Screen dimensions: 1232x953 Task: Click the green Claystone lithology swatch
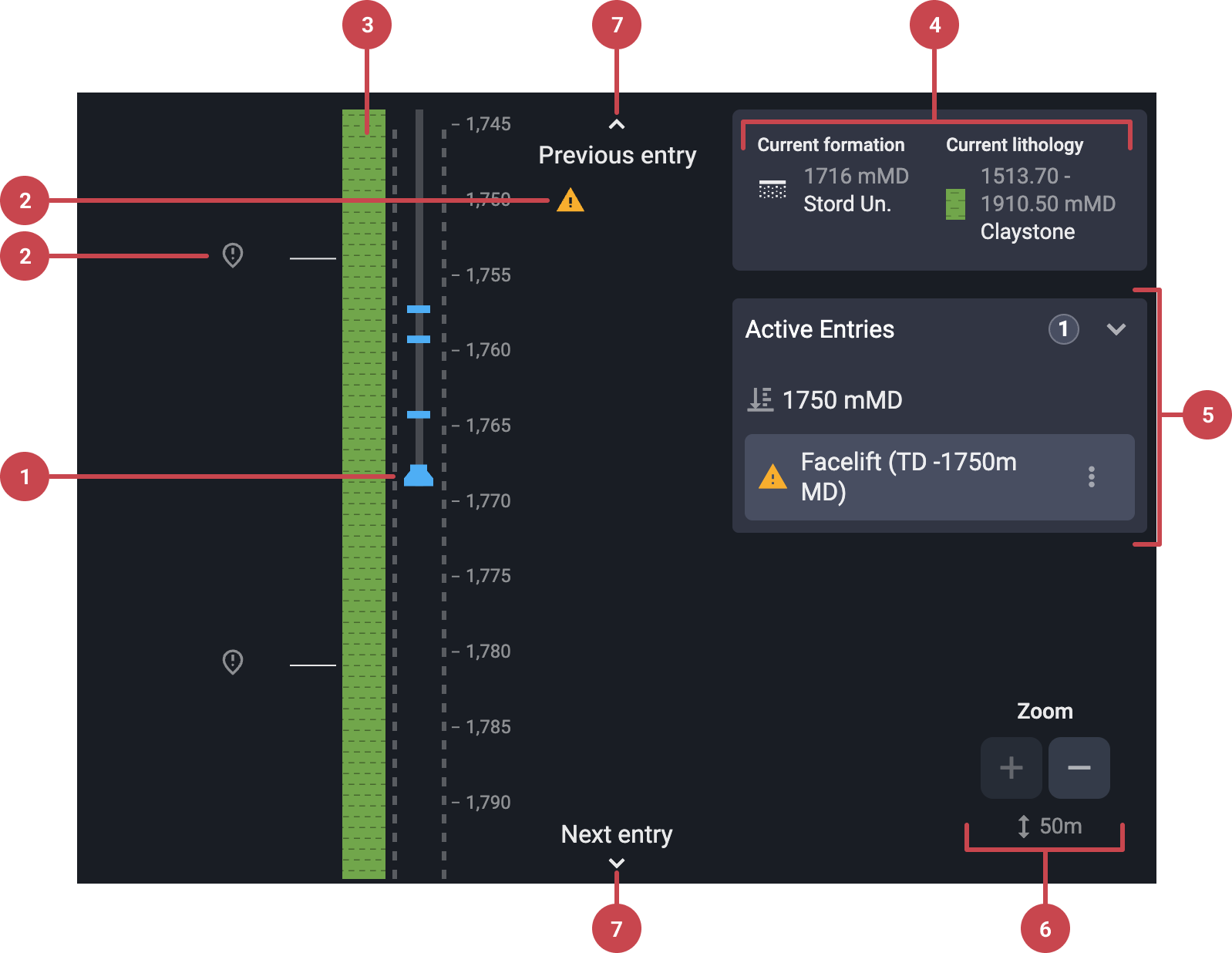[x=955, y=204]
